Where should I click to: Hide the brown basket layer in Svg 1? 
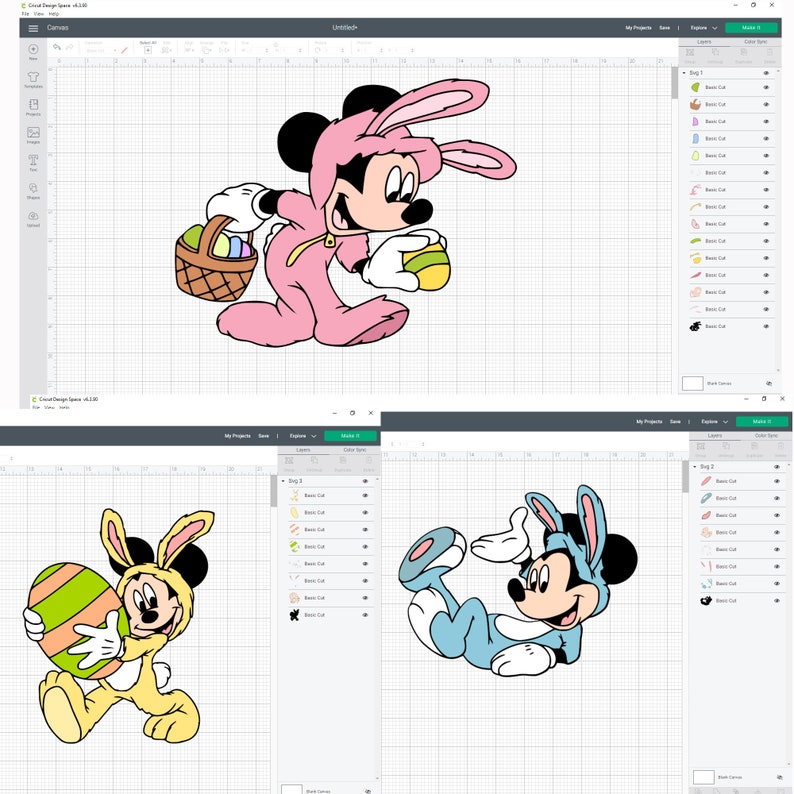pyautogui.click(x=766, y=104)
